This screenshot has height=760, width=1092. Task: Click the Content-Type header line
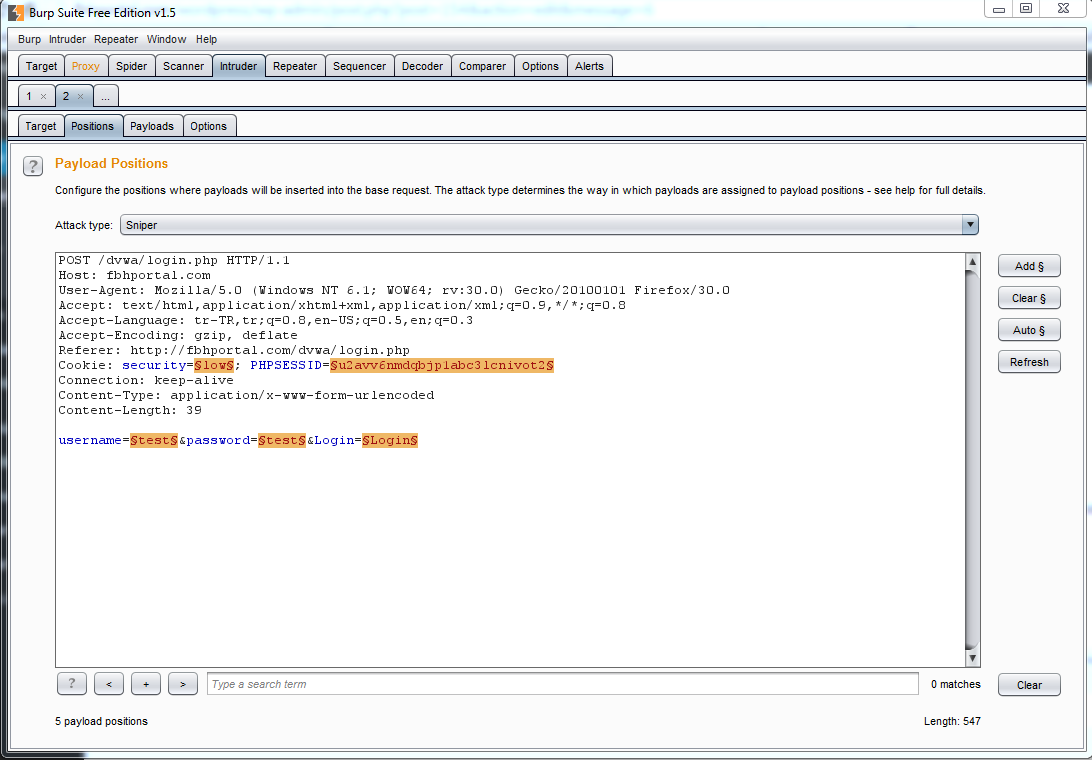coord(247,395)
